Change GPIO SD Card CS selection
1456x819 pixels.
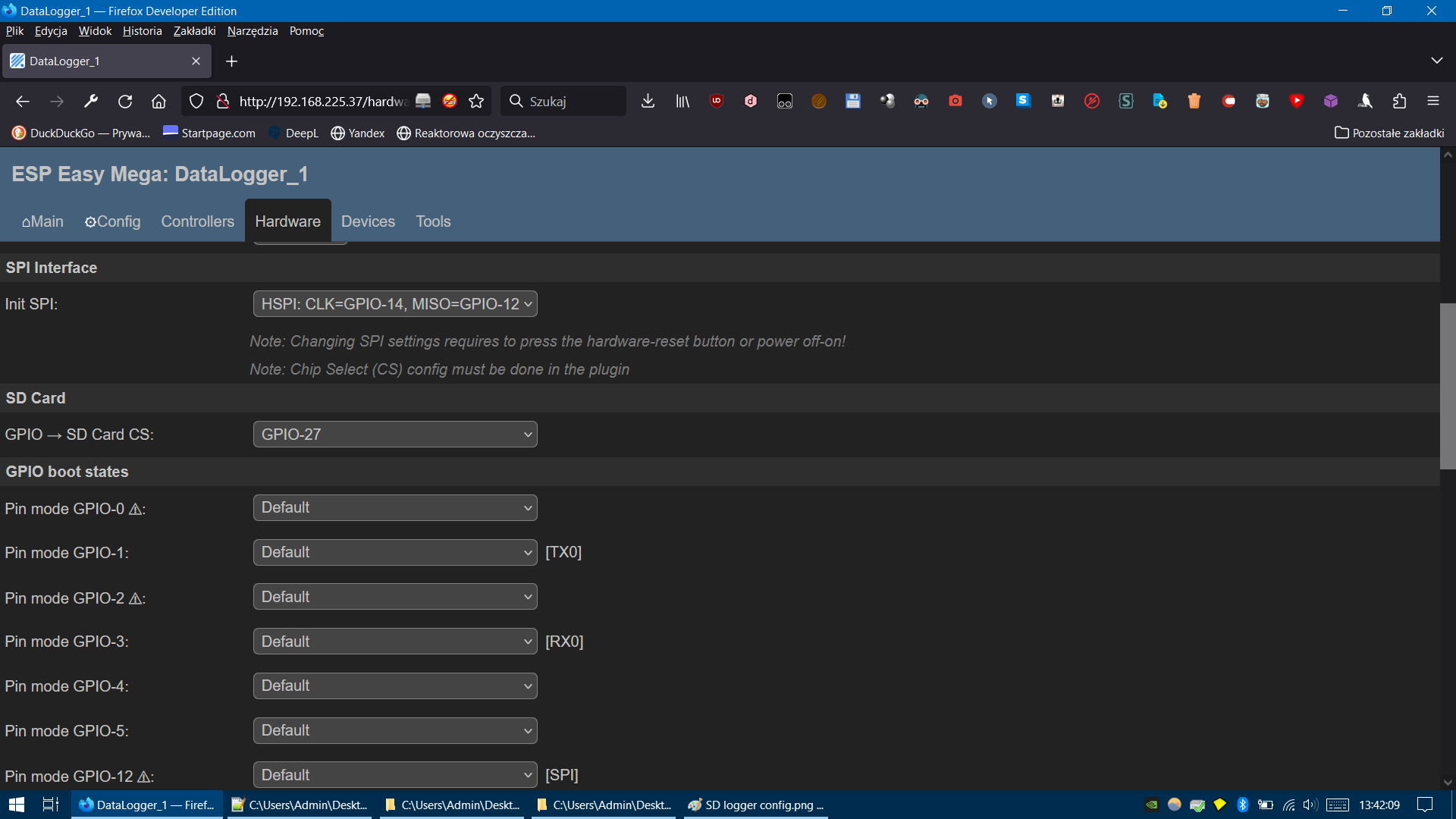pos(394,434)
